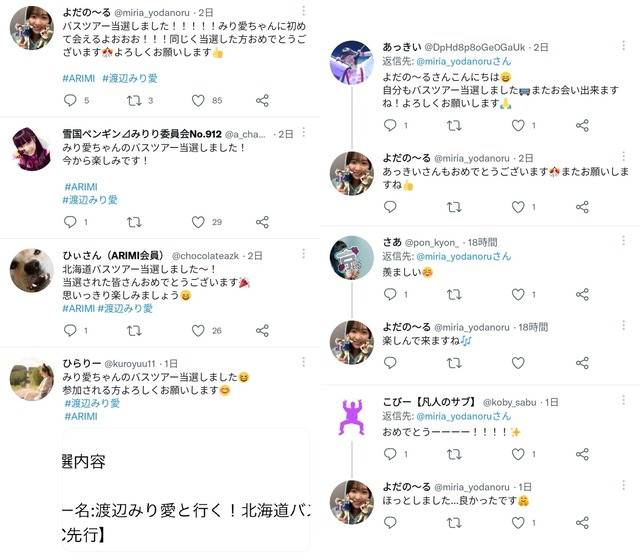Open ひぃさん's dog profile picture

click(x=32, y=271)
